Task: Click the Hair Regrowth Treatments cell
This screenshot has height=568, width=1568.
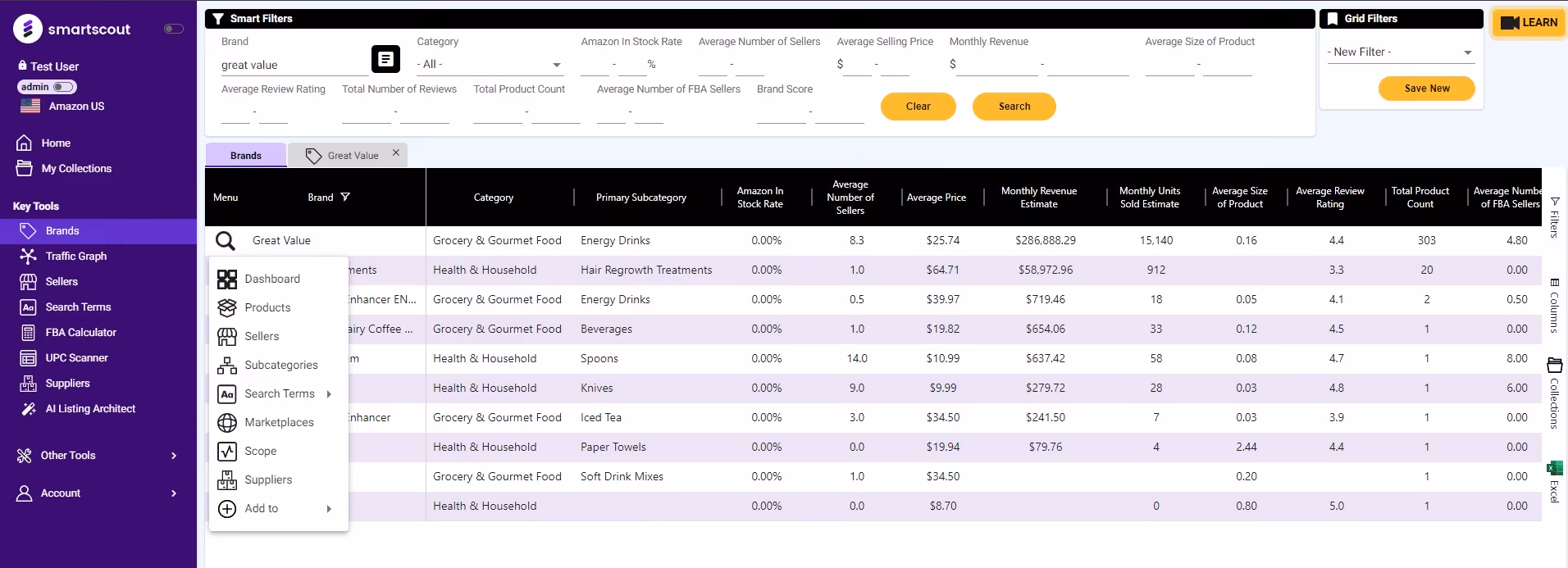Action: pyautogui.click(x=646, y=270)
